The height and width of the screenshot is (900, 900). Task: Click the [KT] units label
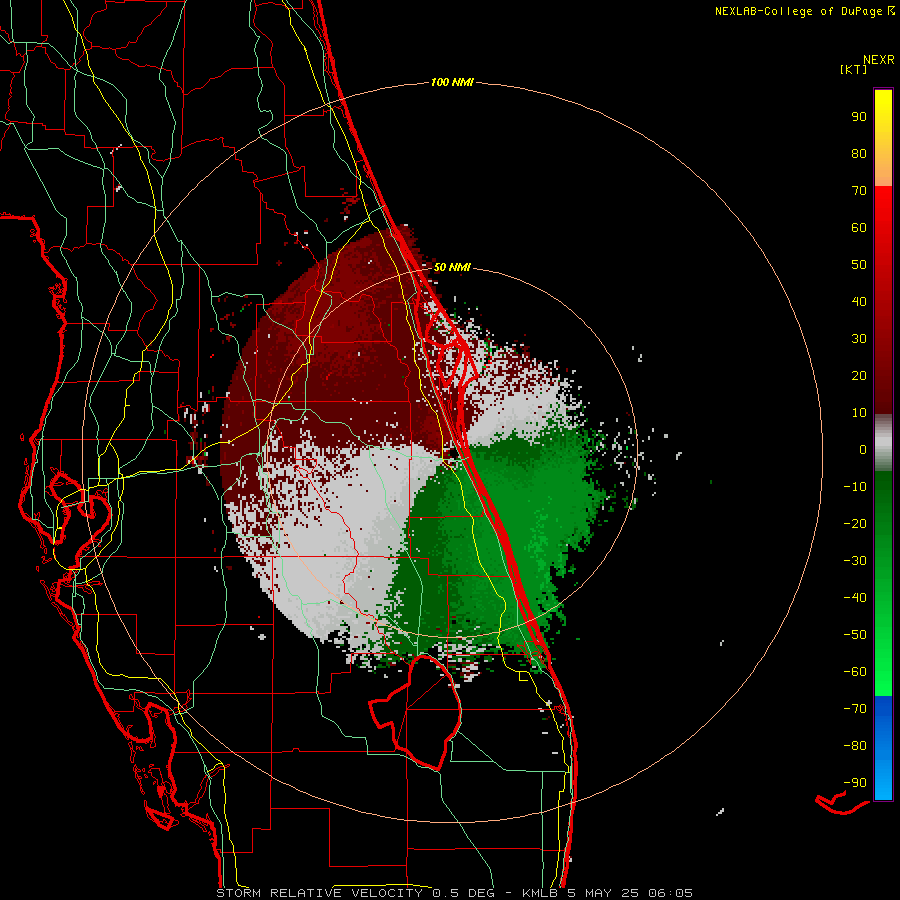pos(853,69)
